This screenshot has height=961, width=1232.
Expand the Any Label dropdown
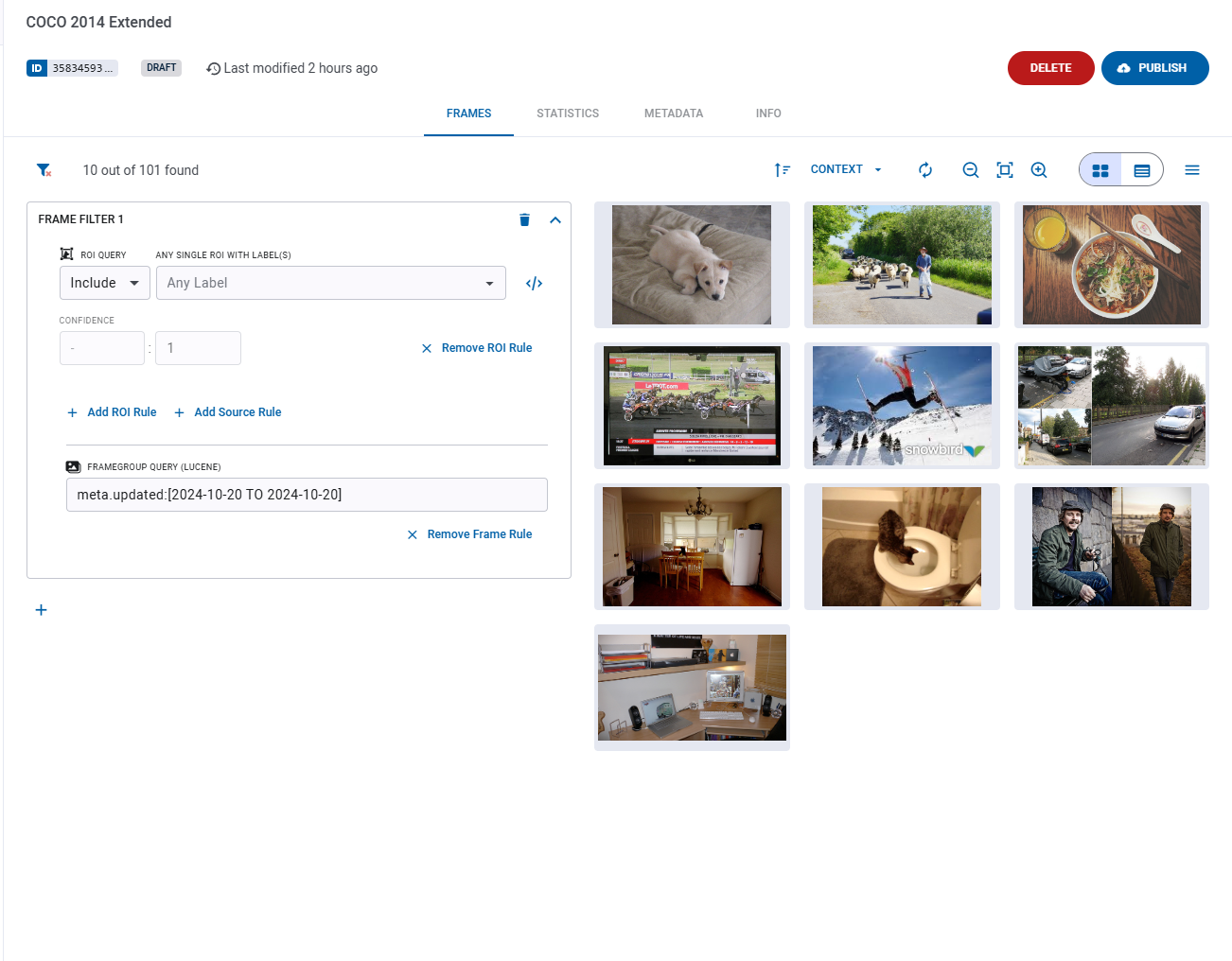[x=330, y=283]
